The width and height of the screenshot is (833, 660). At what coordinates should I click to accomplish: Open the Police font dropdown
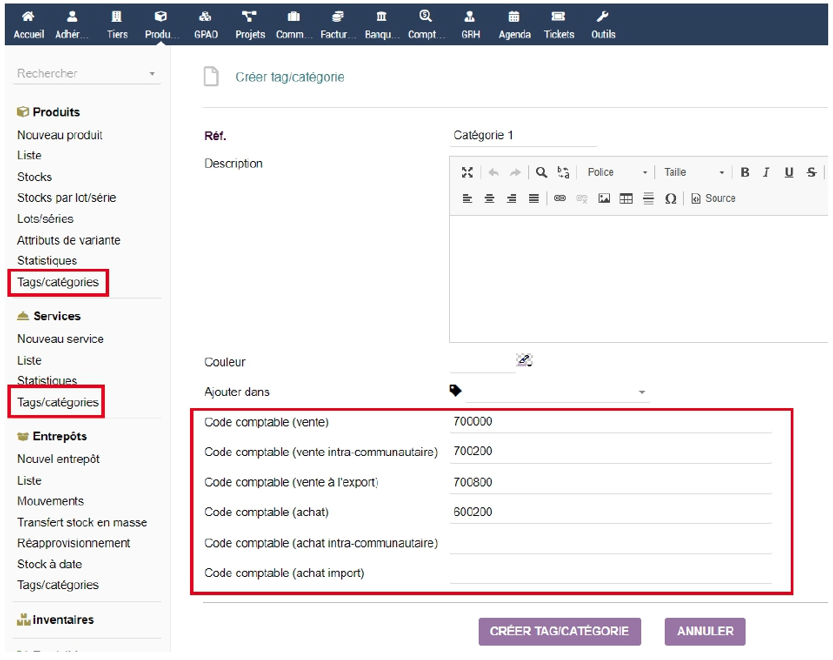(x=617, y=172)
